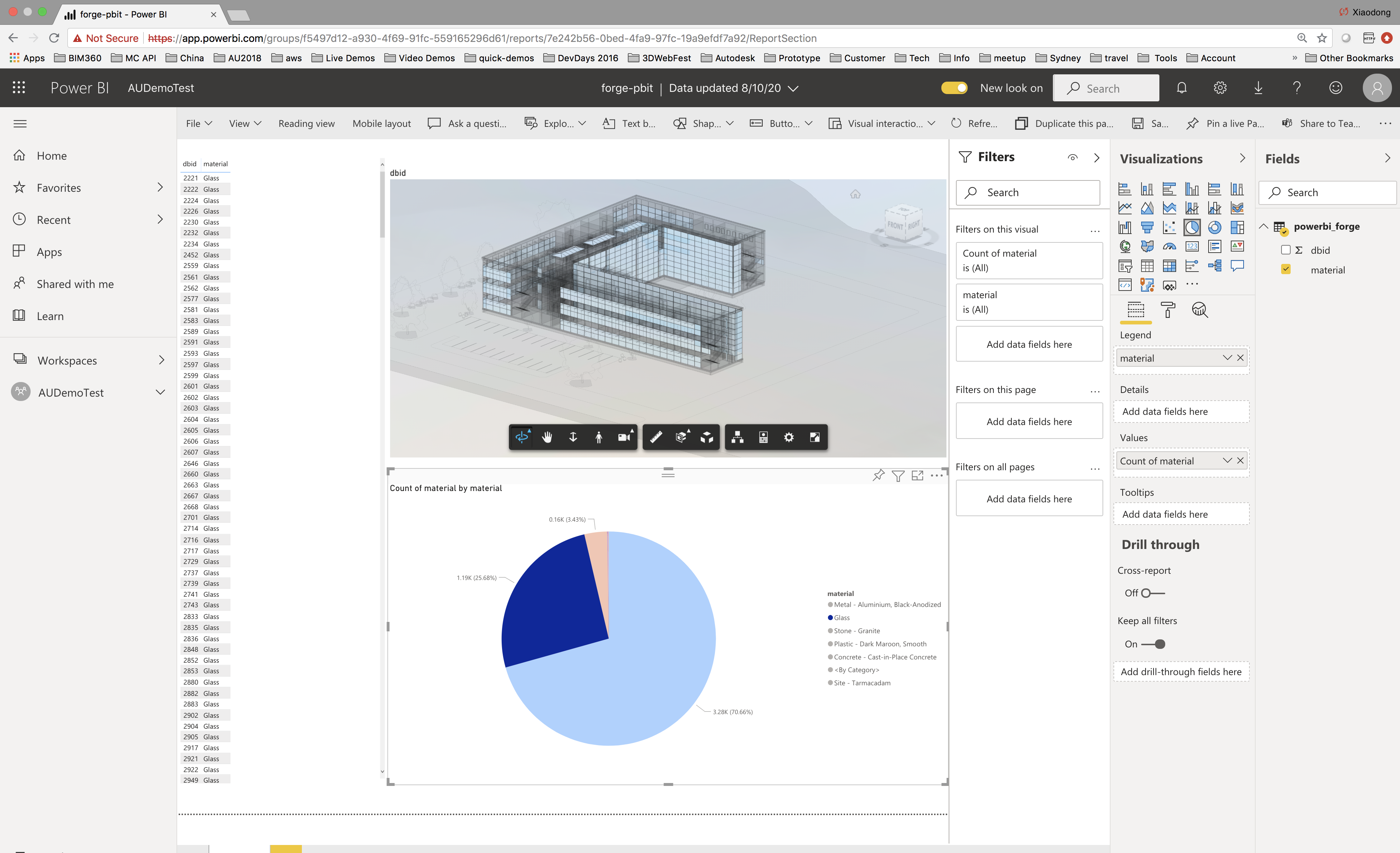The image size is (1400, 853).
Task: Open focus mode for the pie chart
Action: click(x=917, y=475)
